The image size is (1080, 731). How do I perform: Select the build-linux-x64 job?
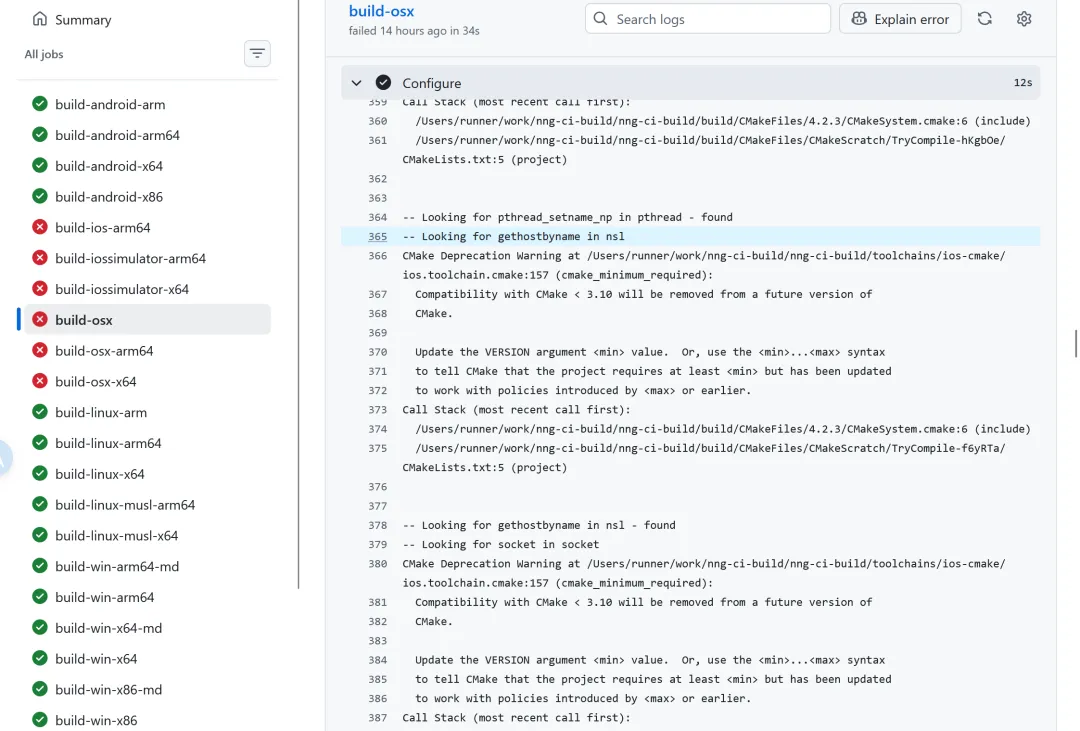point(100,474)
